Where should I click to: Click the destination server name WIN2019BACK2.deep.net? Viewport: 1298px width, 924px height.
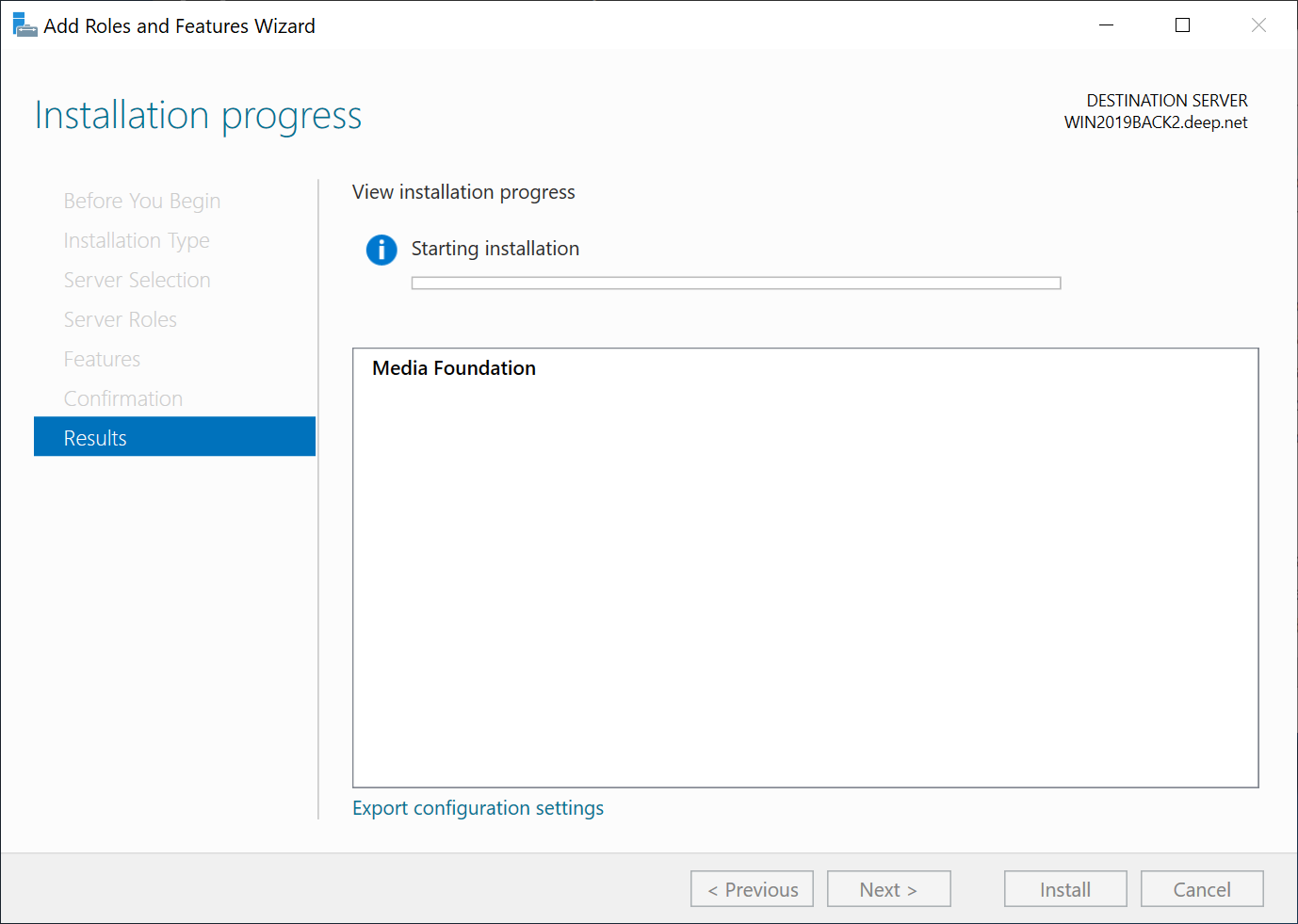tap(1156, 122)
